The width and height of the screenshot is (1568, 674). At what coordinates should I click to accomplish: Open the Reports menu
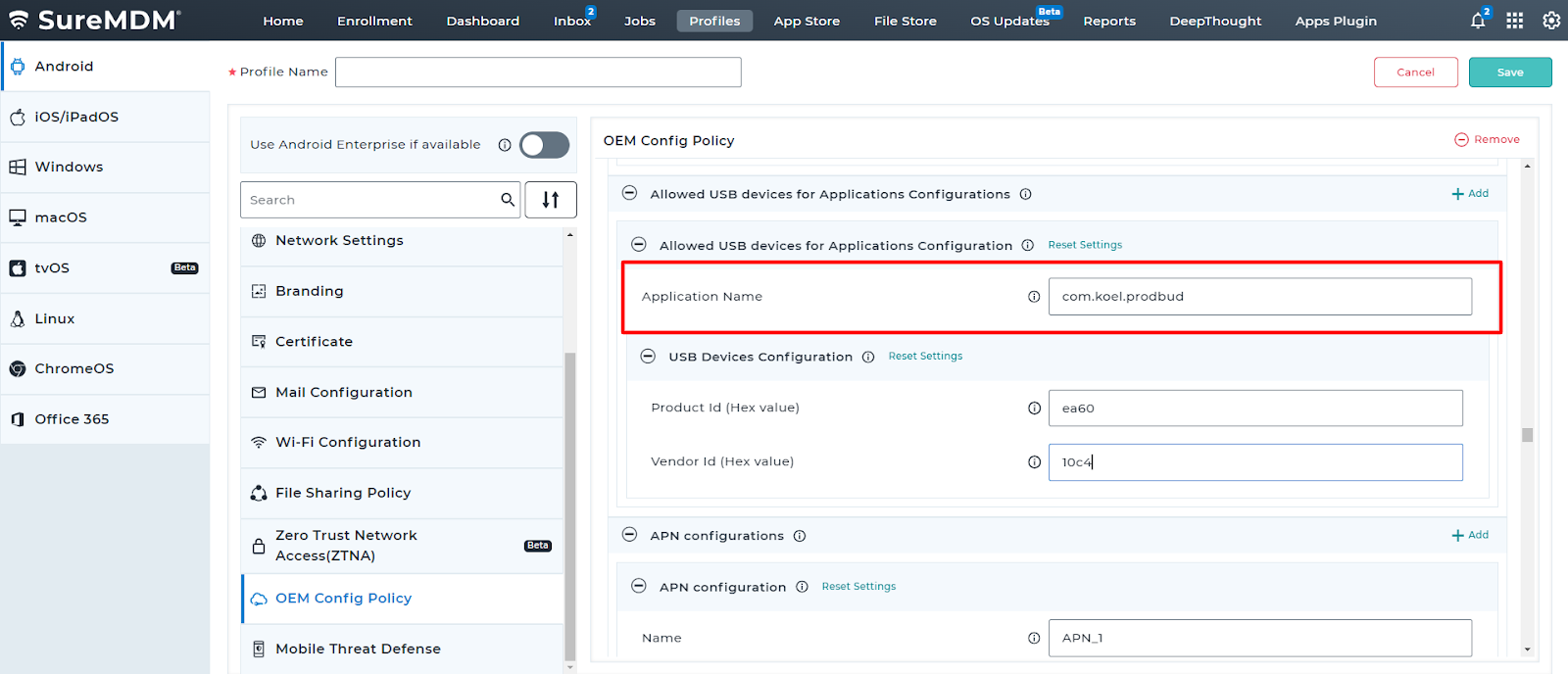click(1109, 21)
